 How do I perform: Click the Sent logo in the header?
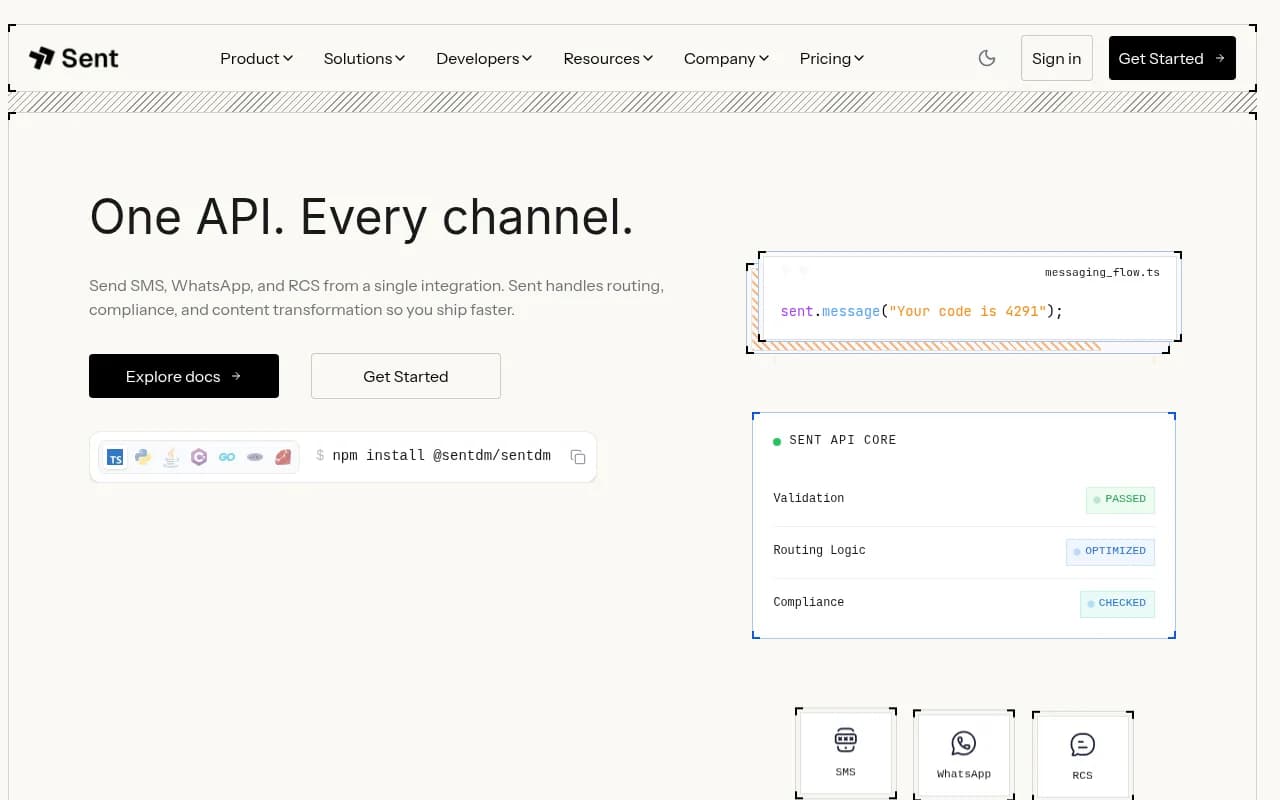click(74, 58)
